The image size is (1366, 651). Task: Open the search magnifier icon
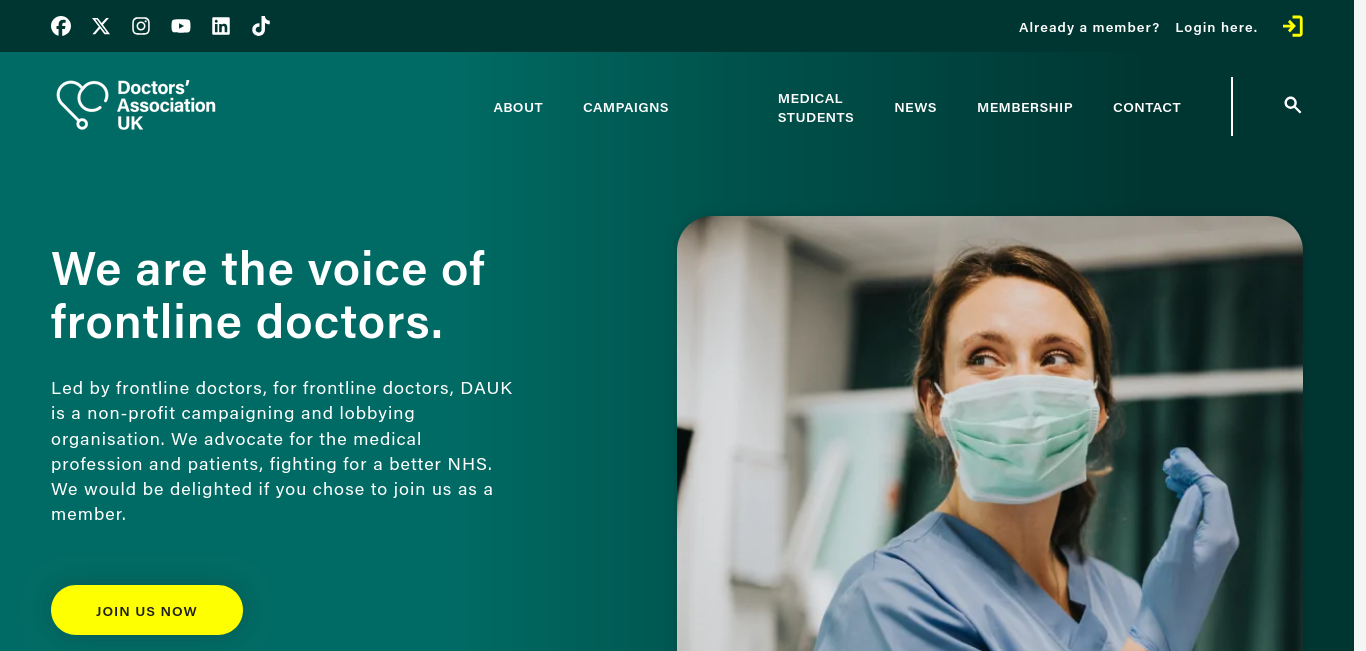pyautogui.click(x=1293, y=105)
